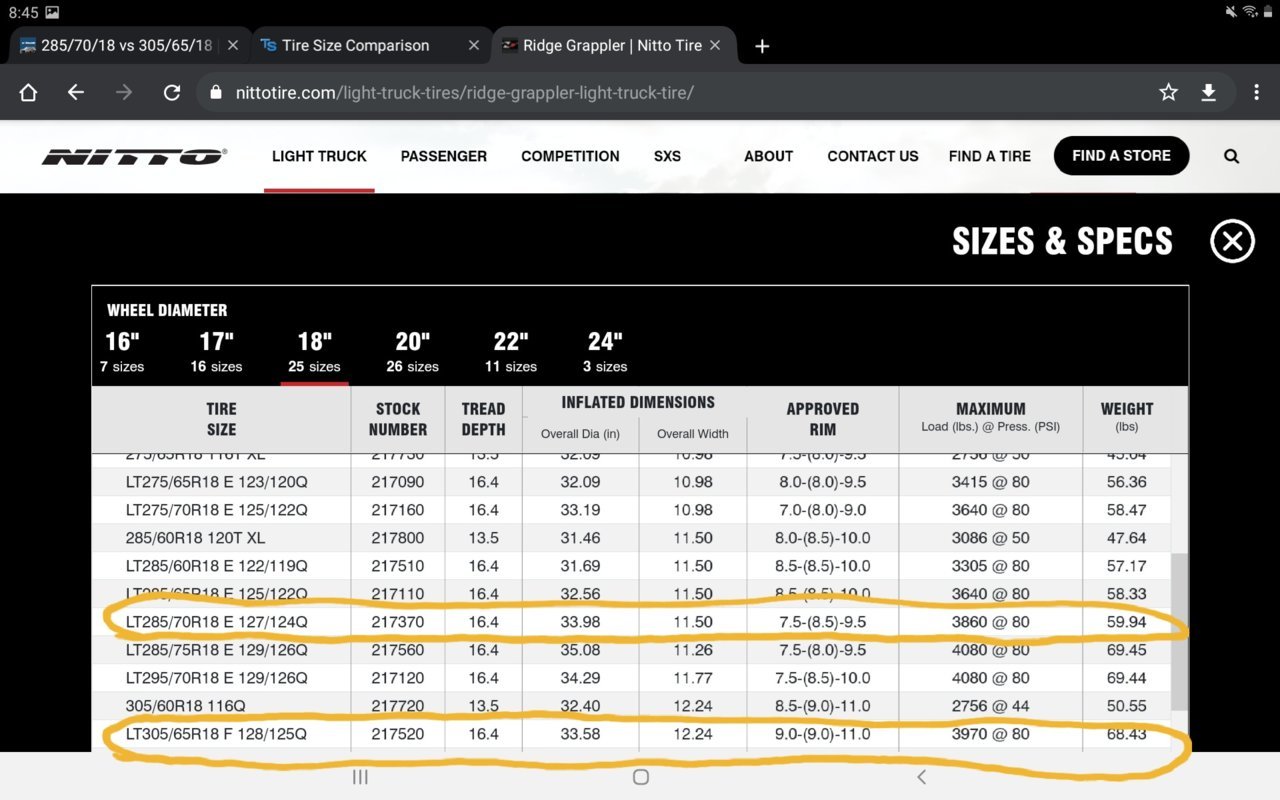Reload the page with refresh icon
Viewport: 1280px width, 800px height.
[172, 92]
